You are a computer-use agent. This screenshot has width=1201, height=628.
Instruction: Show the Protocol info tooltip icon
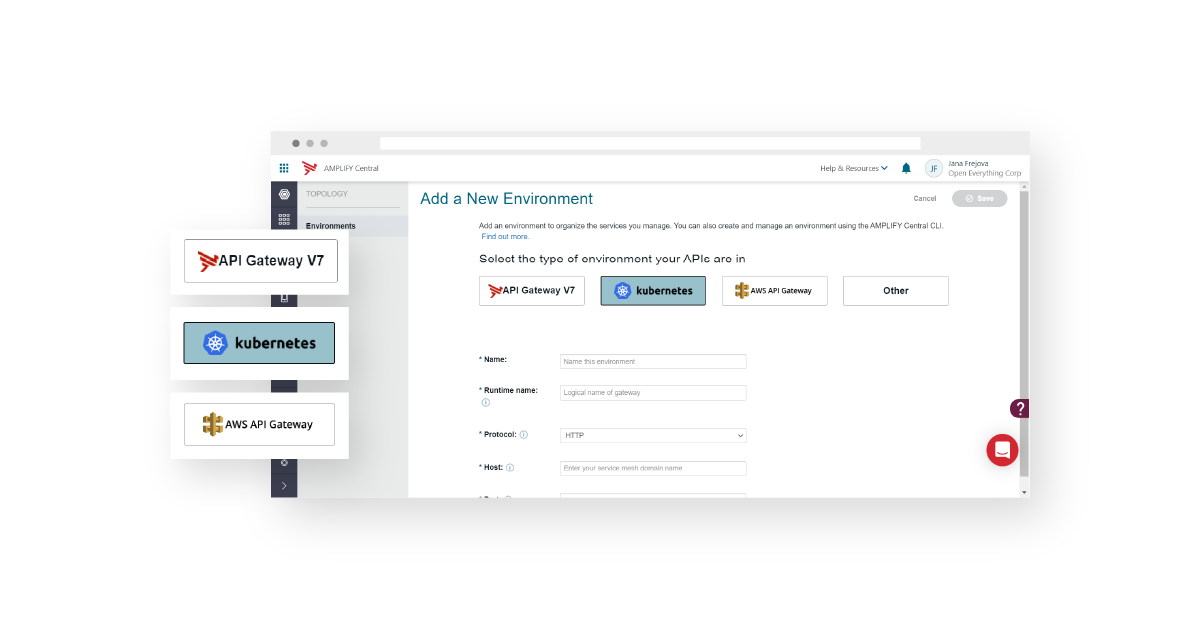pyautogui.click(x=524, y=435)
